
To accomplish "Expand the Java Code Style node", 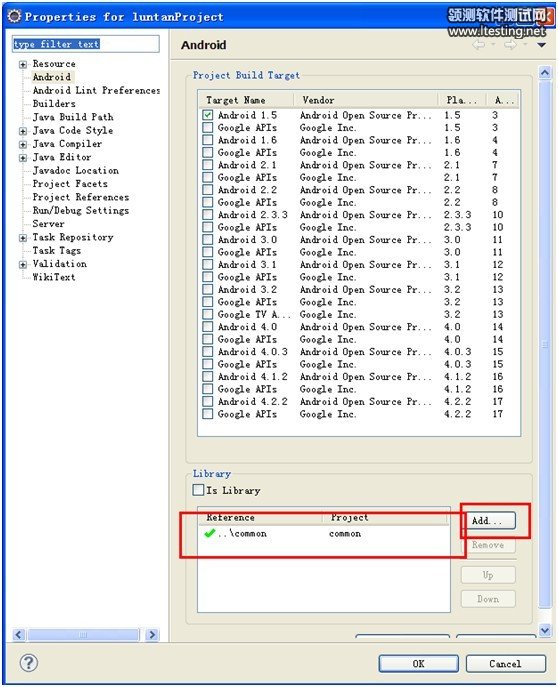I will pos(23,131).
